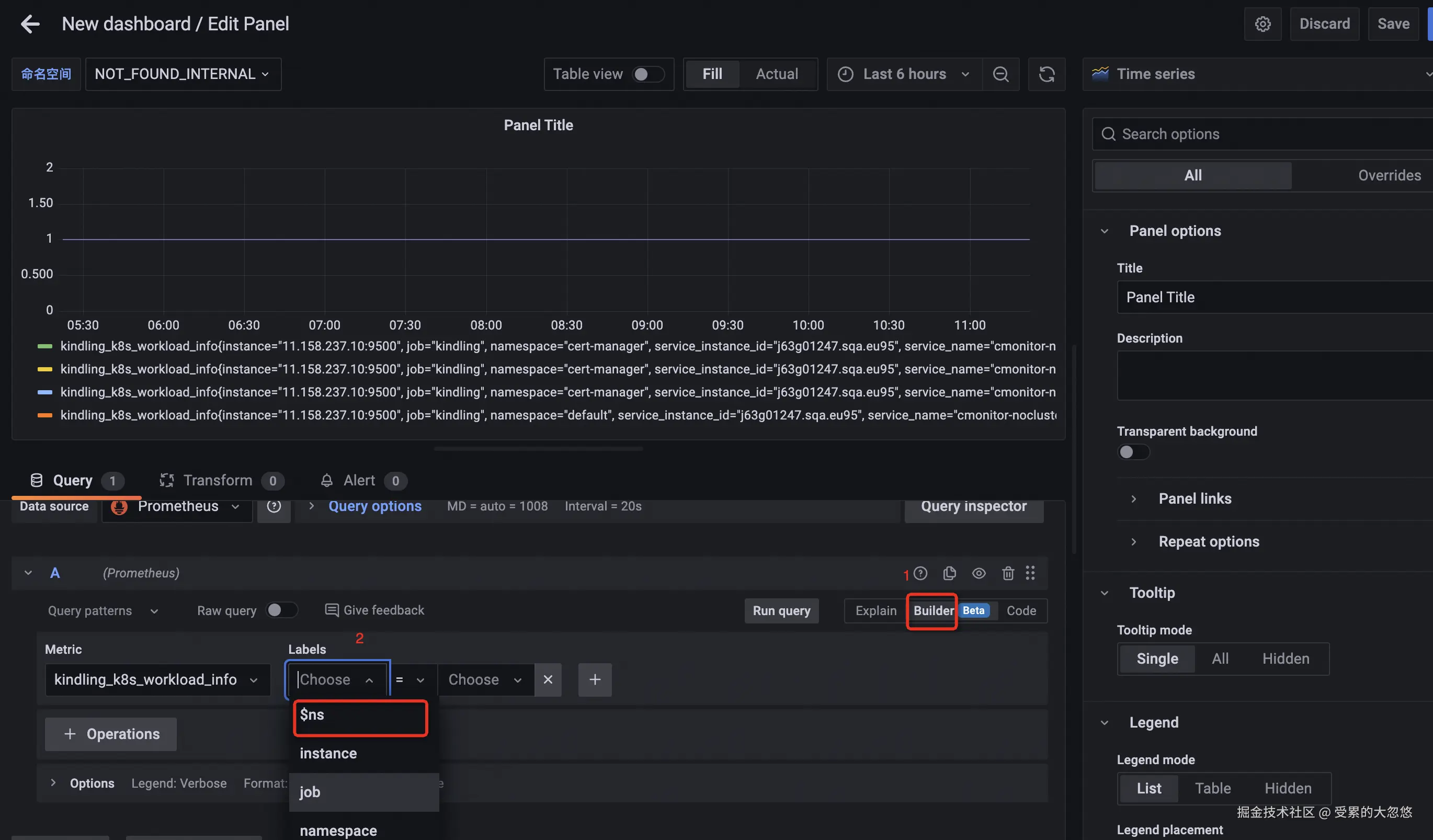Click the back arrow icon
Image resolution: width=1433 pixels, height=840 pixels.
30,24
